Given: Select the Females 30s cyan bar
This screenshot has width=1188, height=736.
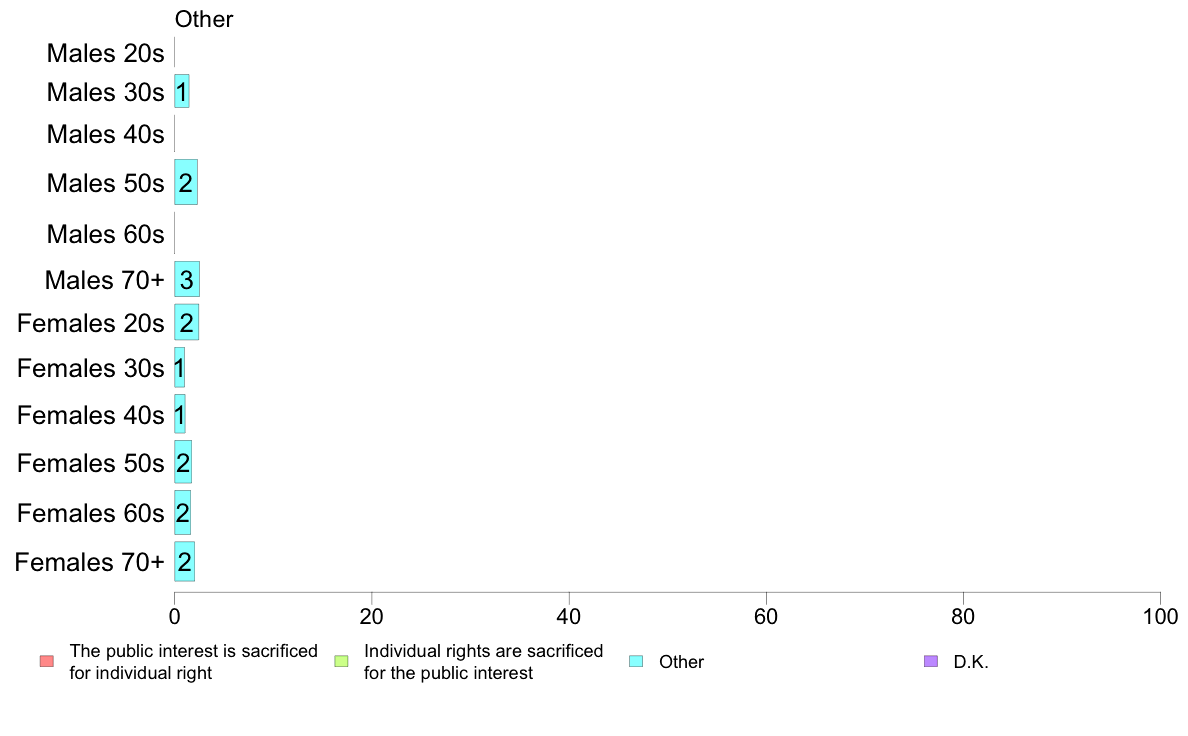Looking at the screenshot, I should coord(180,368).
